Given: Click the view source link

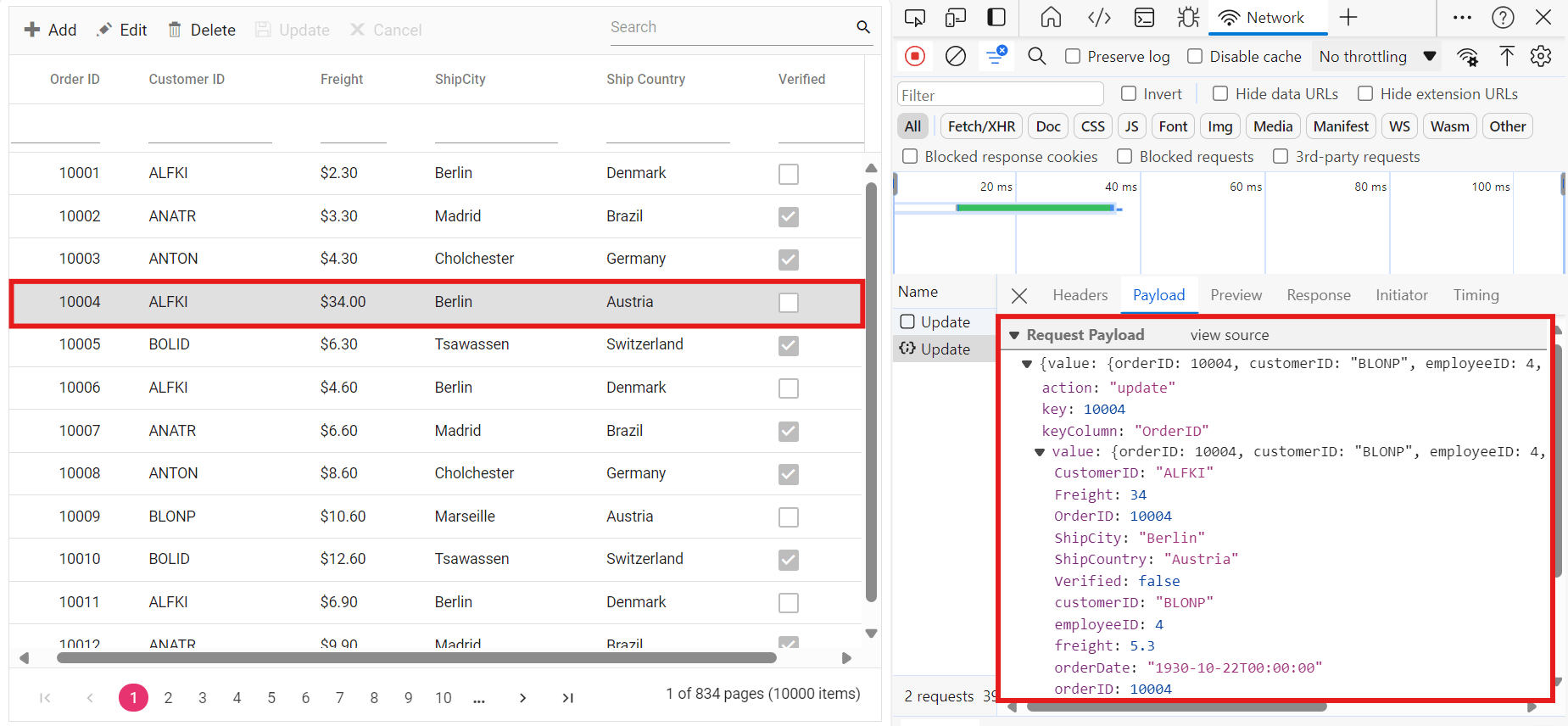Looking at the screenshot, I should point(1229,335).
